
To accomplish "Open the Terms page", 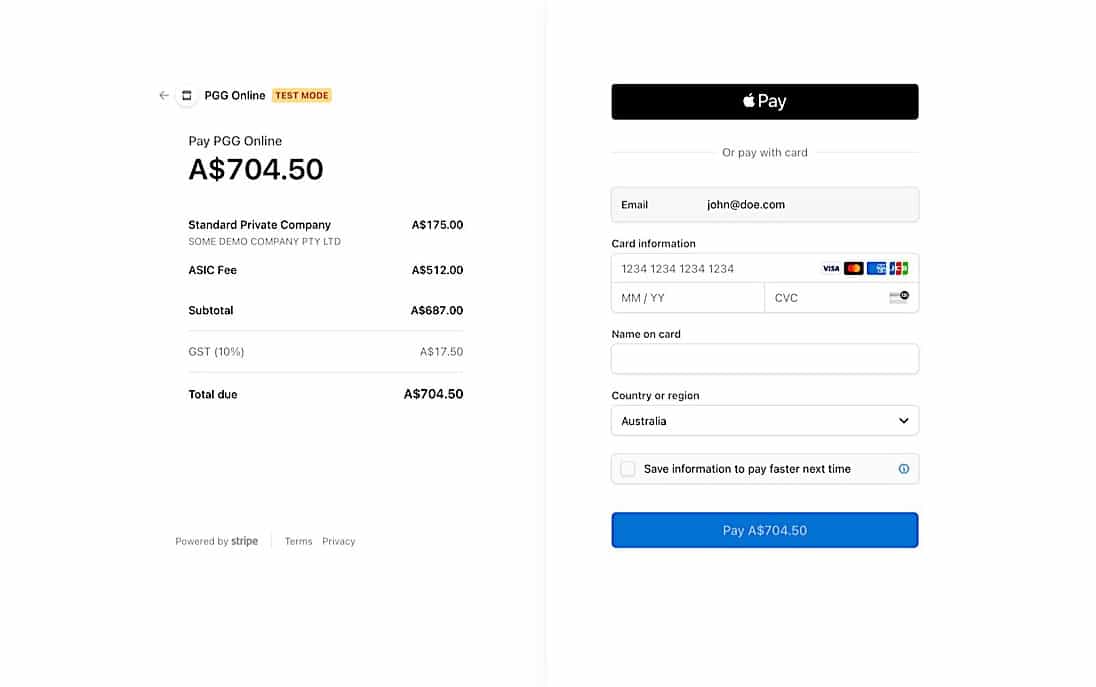I will [298, 541].
